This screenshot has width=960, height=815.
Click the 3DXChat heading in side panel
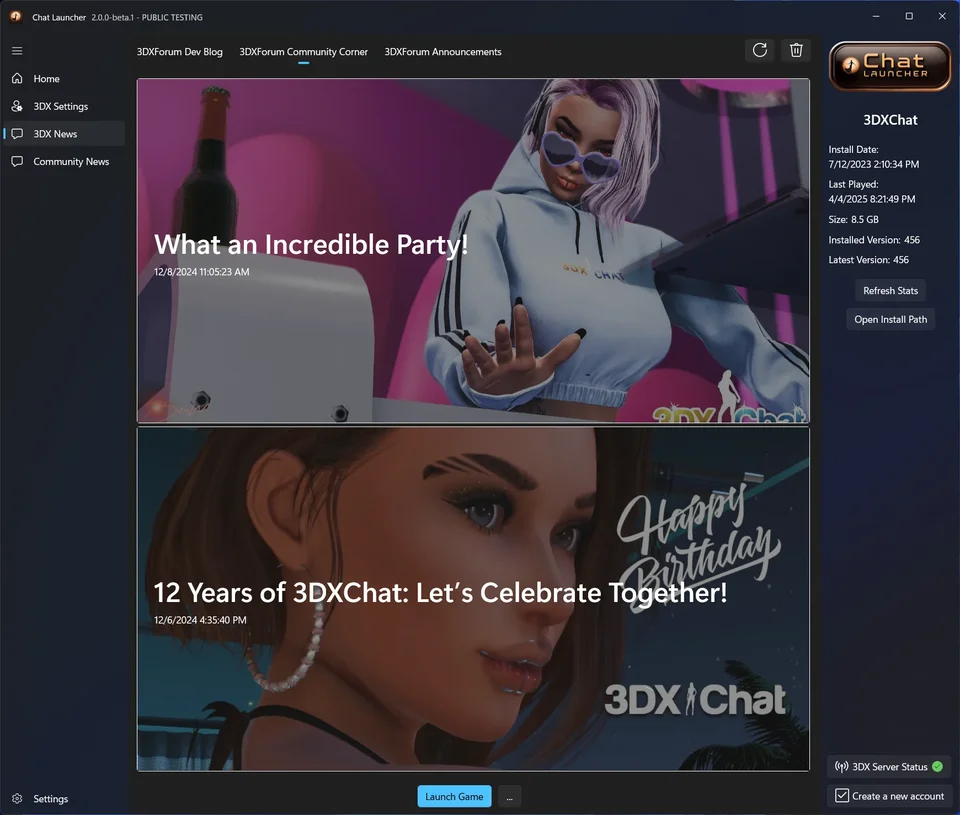pyautogui.click(x=890, y=120)
